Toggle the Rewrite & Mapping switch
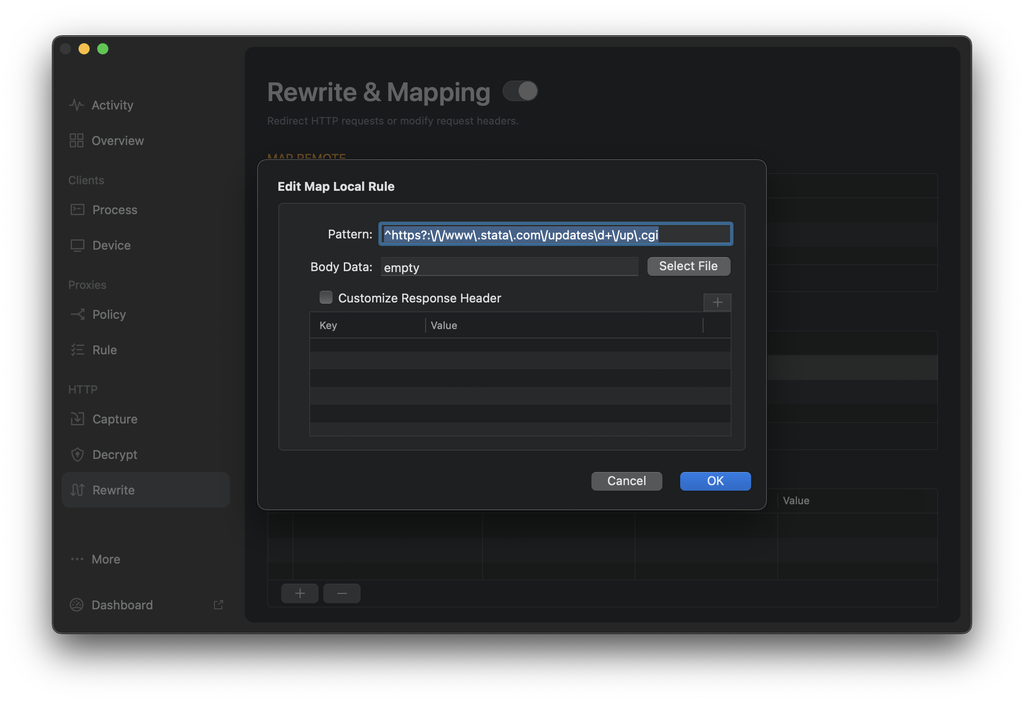This screenshot has height=703, width=1024. pos(519,91)
